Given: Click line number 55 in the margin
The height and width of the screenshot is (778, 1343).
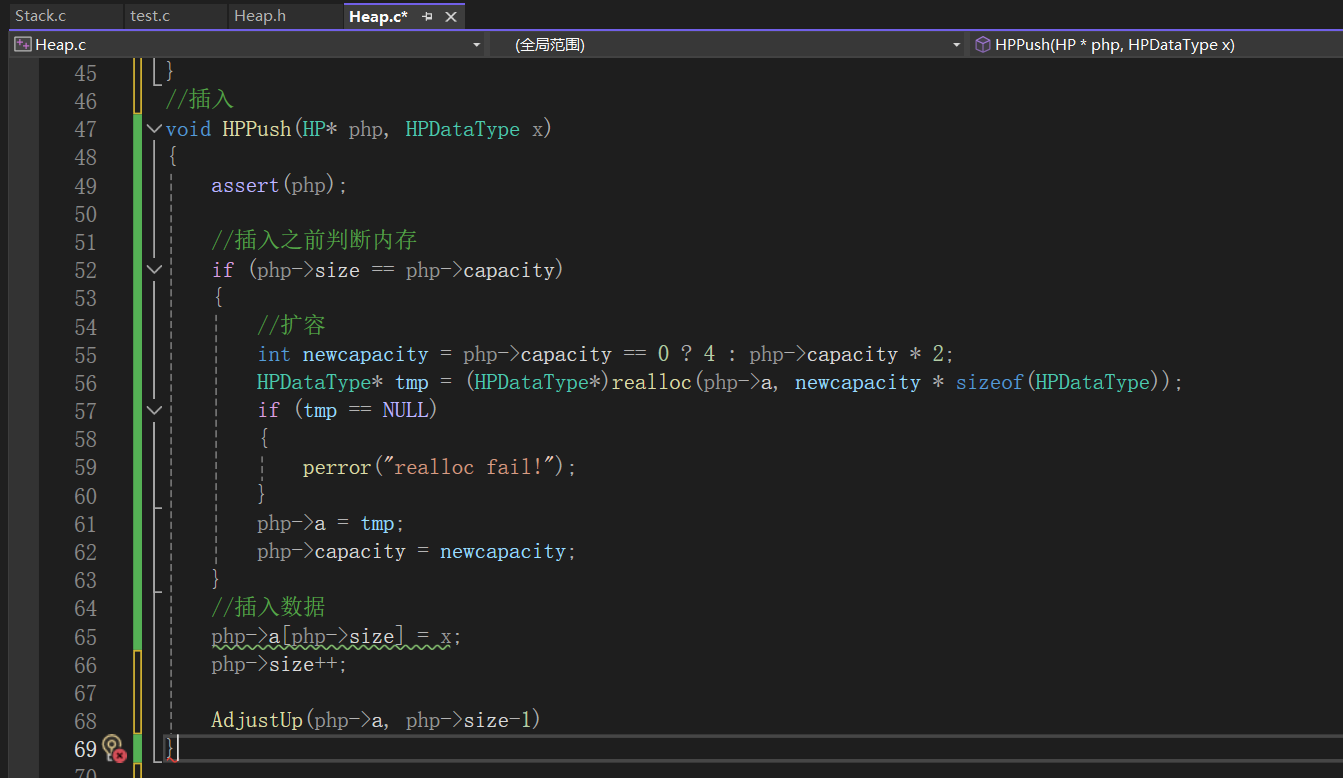Looking at the screenshot, I should pyautogui.click(x=85, y=355).
